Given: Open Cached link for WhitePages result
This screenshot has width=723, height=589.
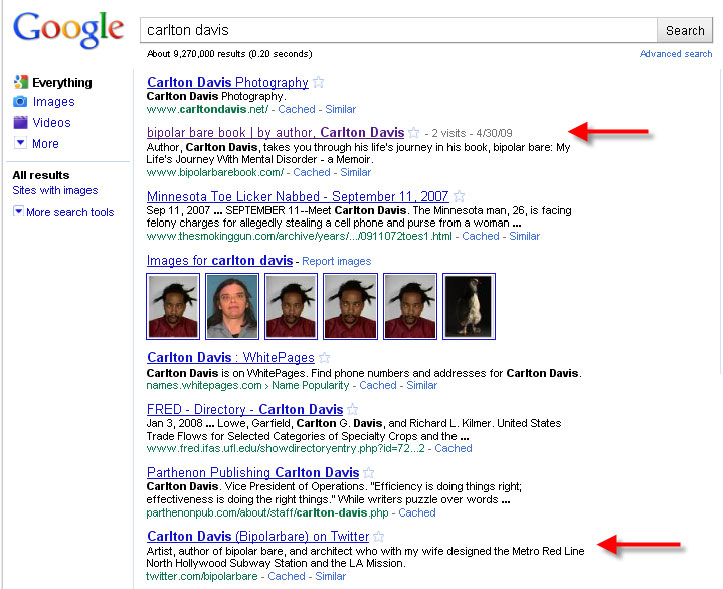Looking at the screenshot, I should (x=378, y=385).
